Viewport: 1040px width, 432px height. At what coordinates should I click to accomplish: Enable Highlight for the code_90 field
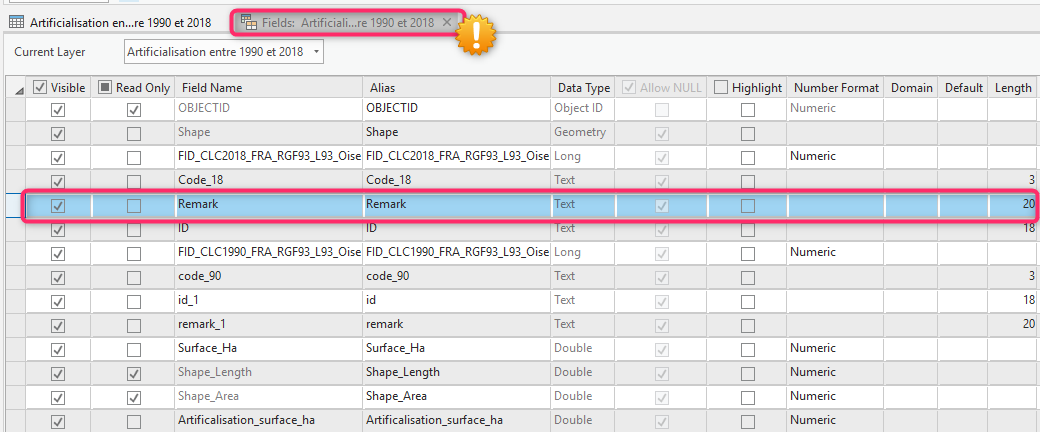(x=748, y=278)
